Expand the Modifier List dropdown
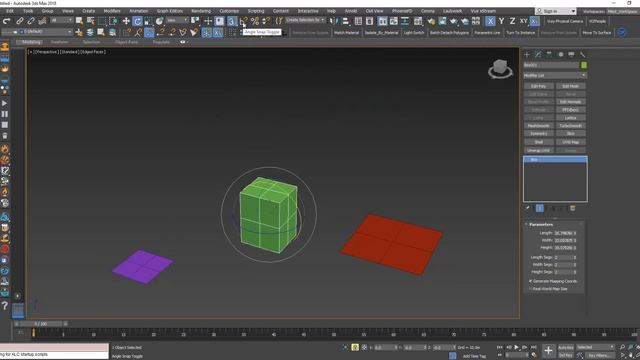 coord(555,76)
